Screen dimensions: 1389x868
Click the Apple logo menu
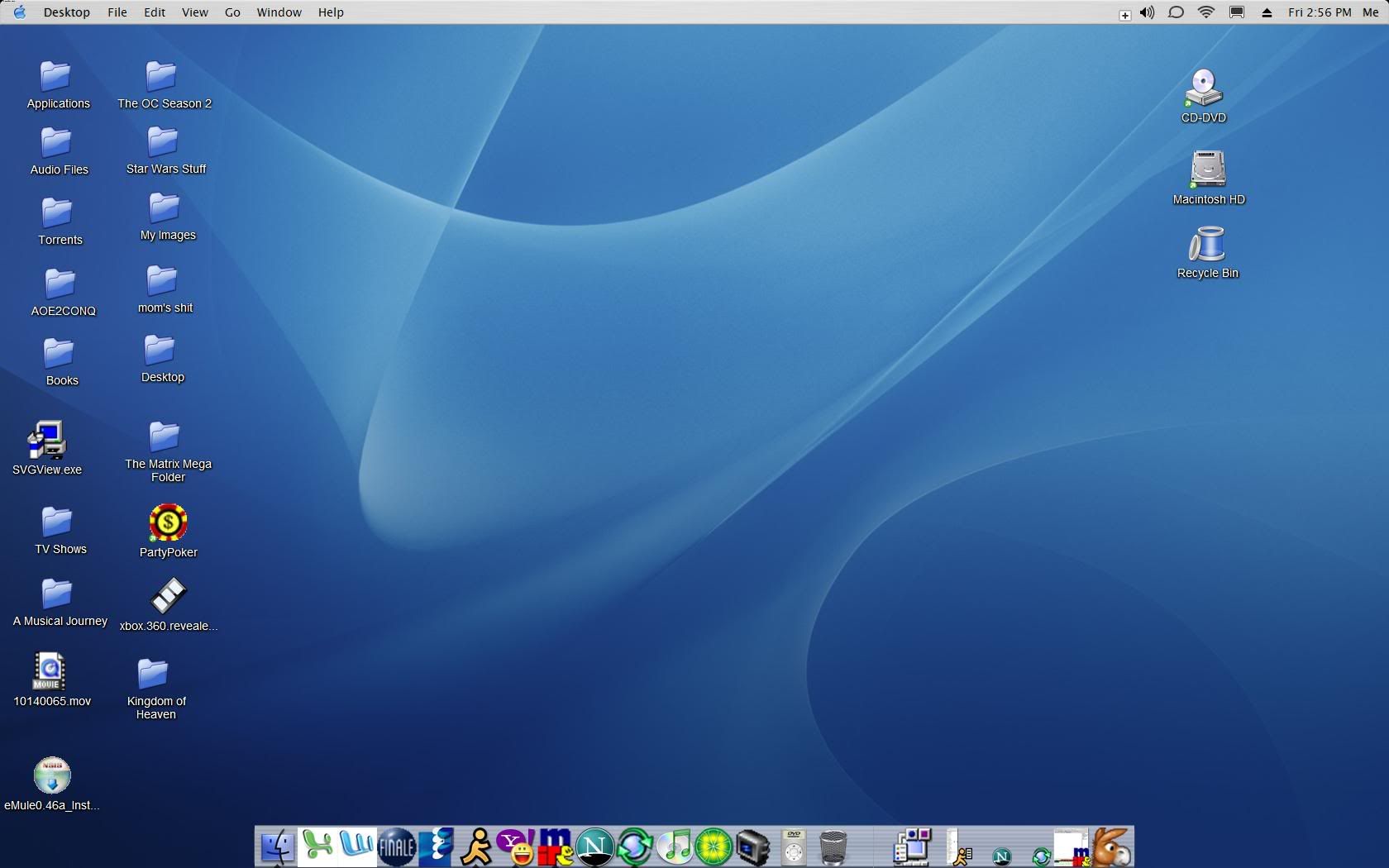point(19,12)
